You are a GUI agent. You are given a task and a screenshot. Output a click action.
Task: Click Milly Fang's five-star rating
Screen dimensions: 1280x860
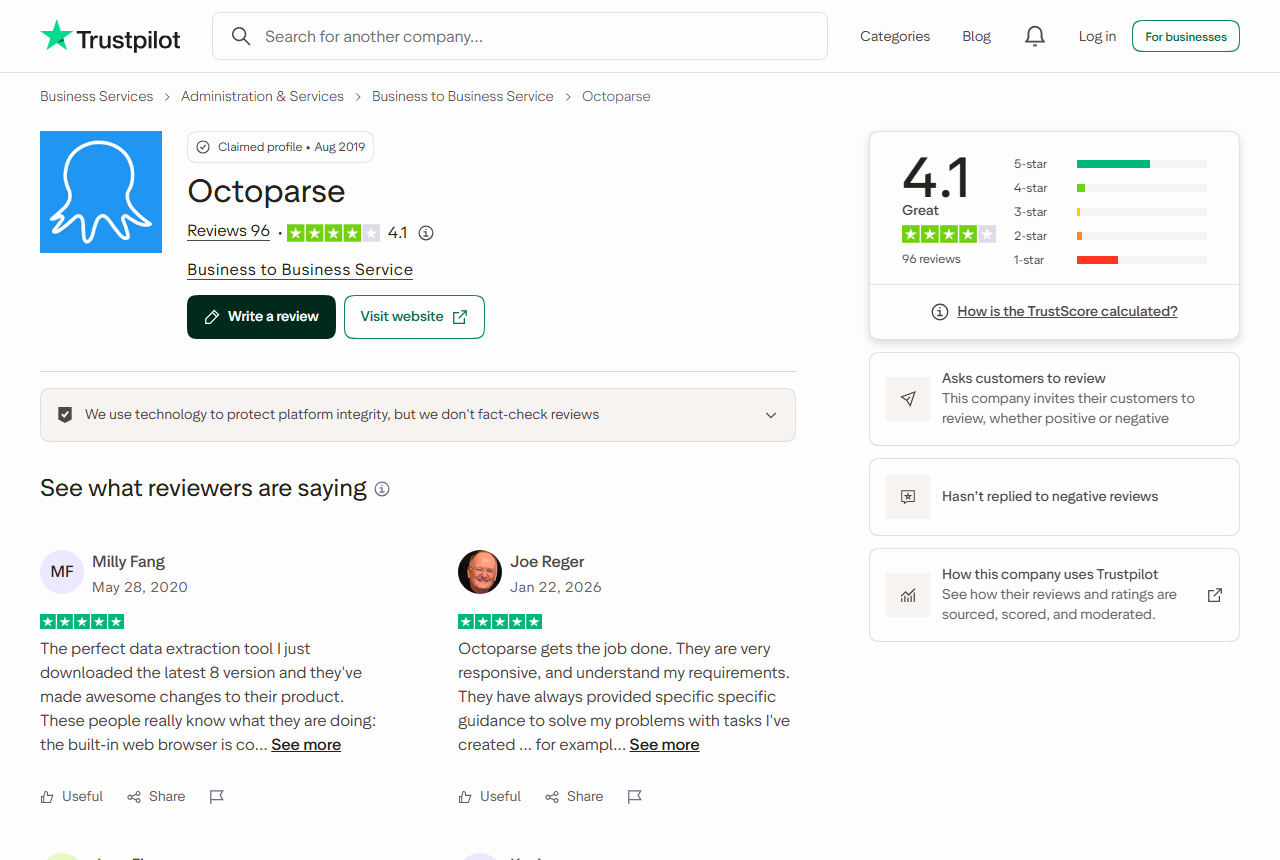(x=82, y=622)
